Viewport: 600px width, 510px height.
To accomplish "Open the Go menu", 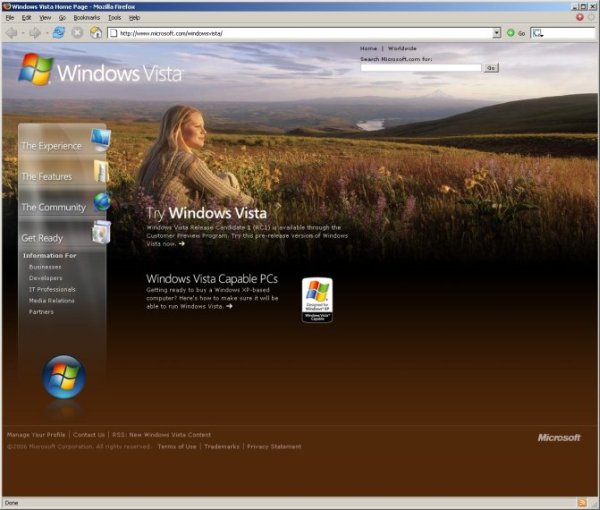I will (x=62, y=18).
